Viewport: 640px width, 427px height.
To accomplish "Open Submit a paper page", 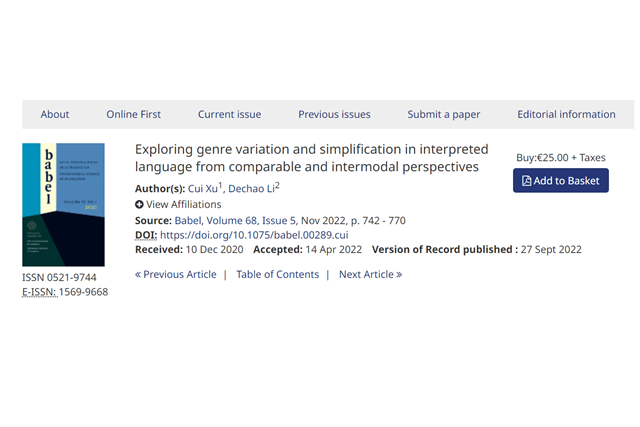I will (x=443, y=114).
